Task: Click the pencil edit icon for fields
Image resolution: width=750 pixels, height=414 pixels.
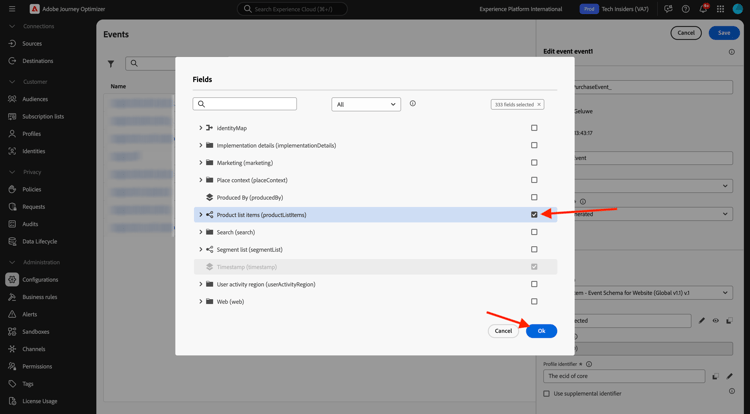Action: 702,321
